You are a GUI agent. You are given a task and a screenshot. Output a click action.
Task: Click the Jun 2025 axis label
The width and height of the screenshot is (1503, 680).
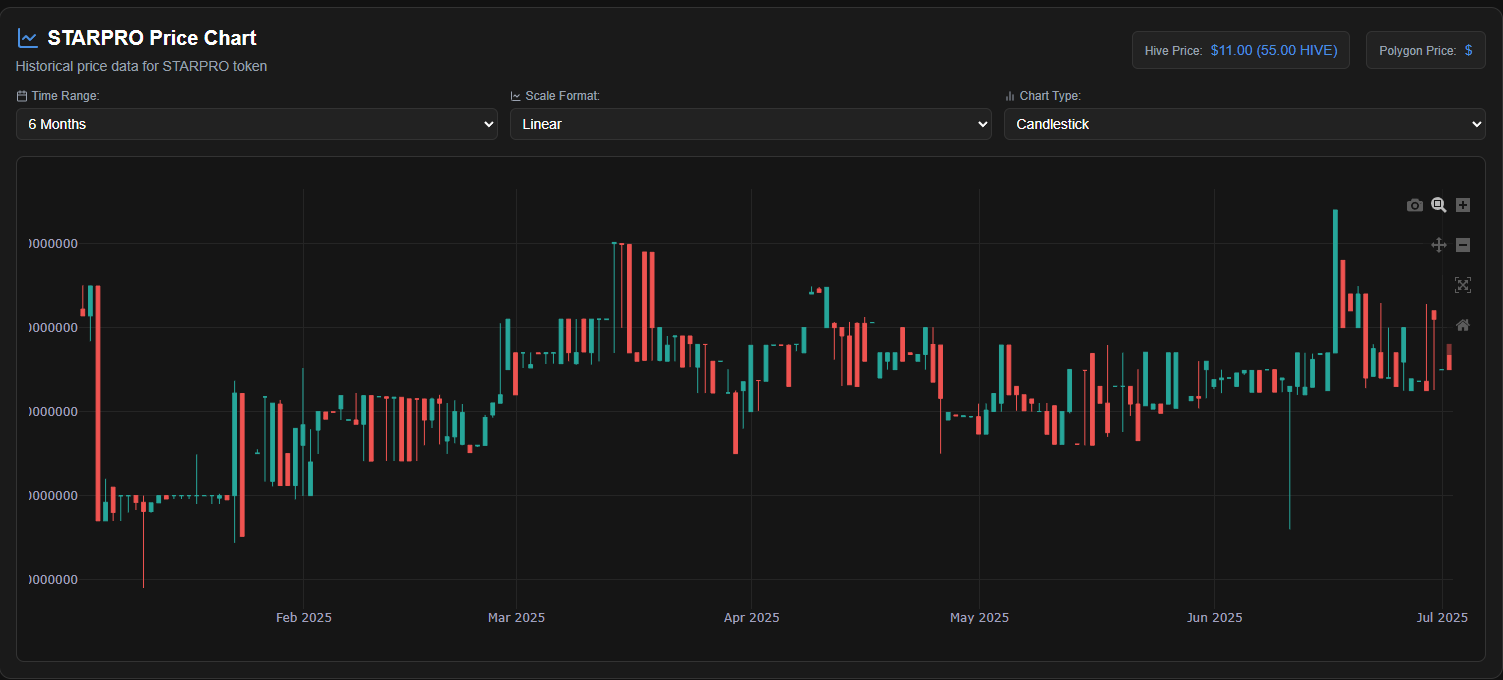click(1214, 617)
